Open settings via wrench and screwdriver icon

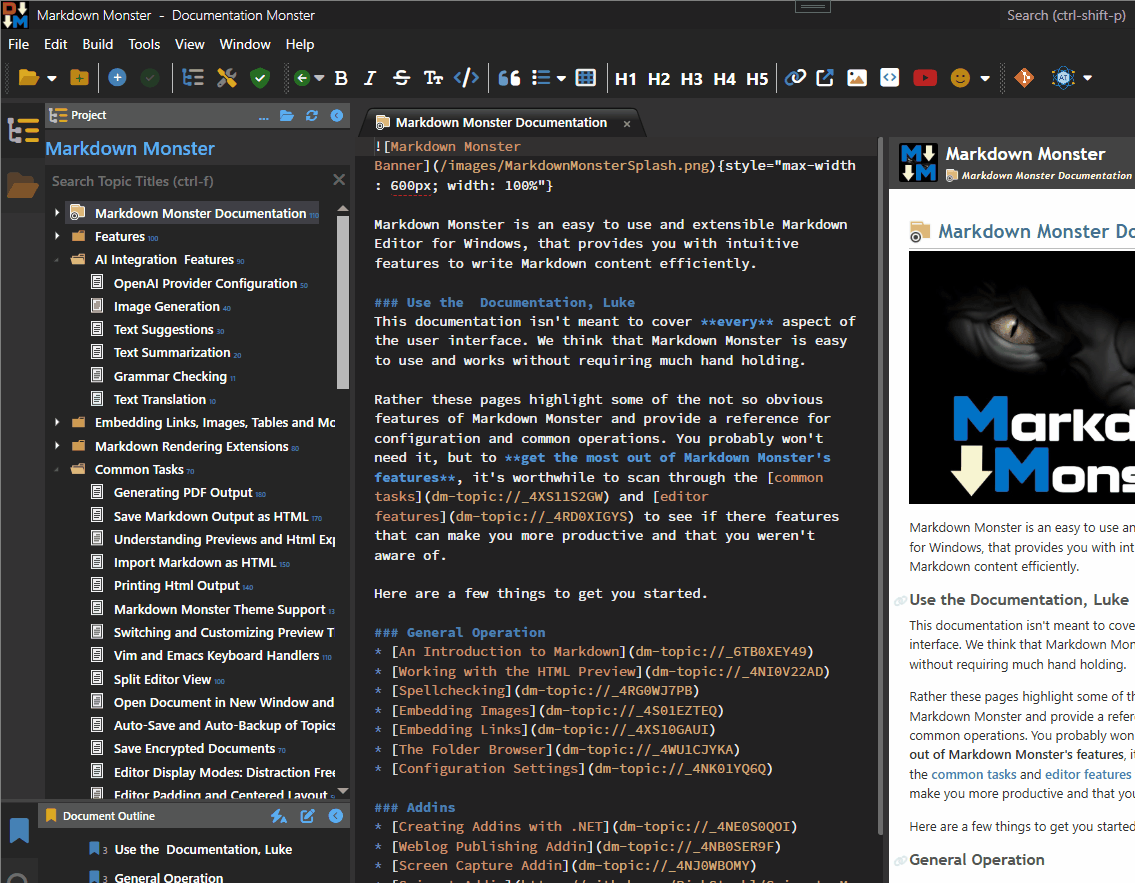227,77
